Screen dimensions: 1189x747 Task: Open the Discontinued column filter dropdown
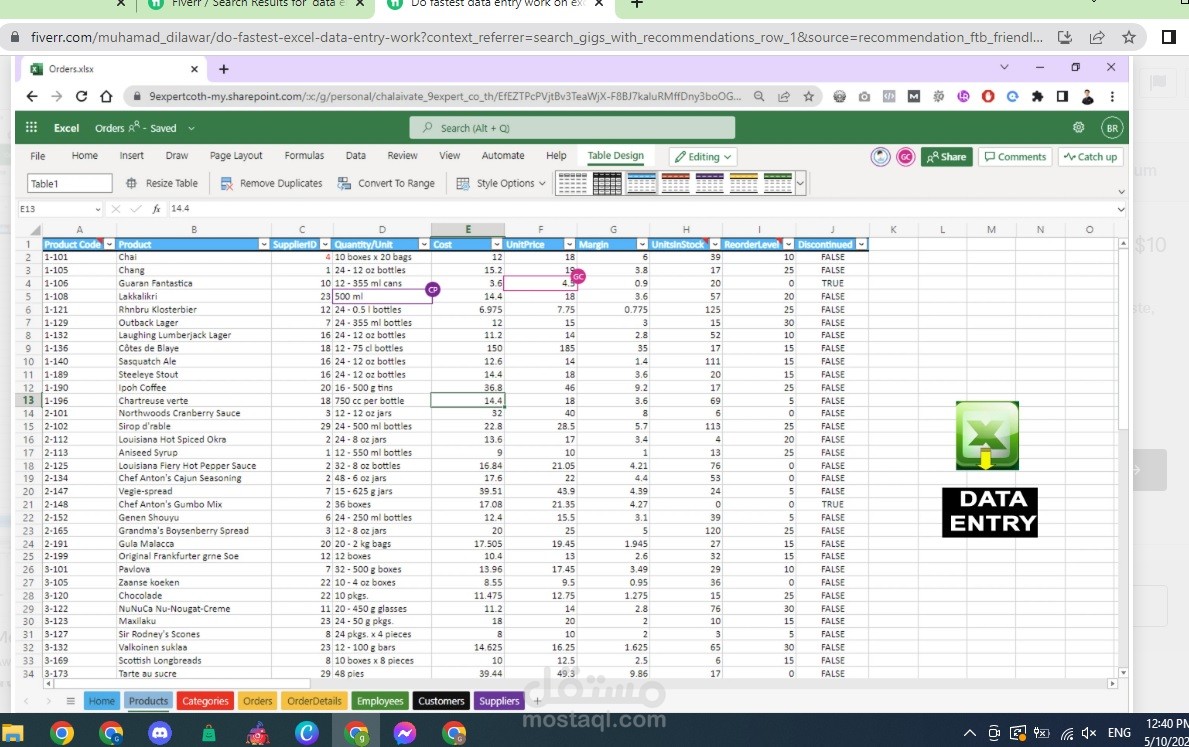861,244
